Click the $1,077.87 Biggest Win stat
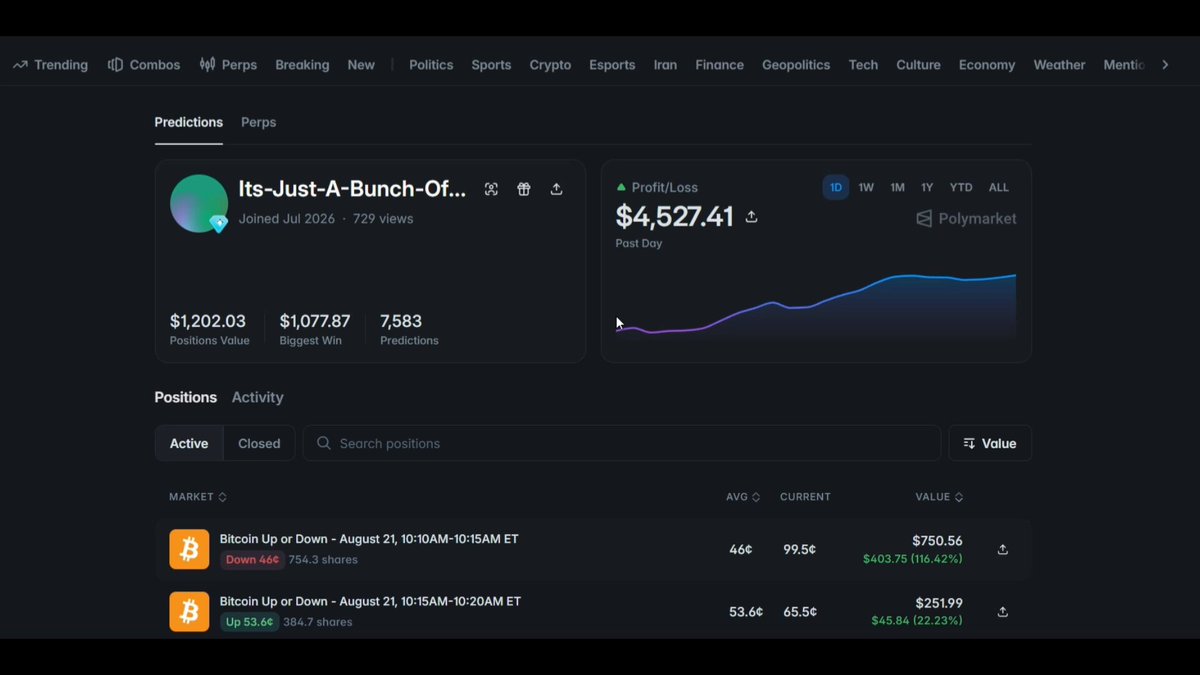The image size is (1200, 675). [315, 329]
